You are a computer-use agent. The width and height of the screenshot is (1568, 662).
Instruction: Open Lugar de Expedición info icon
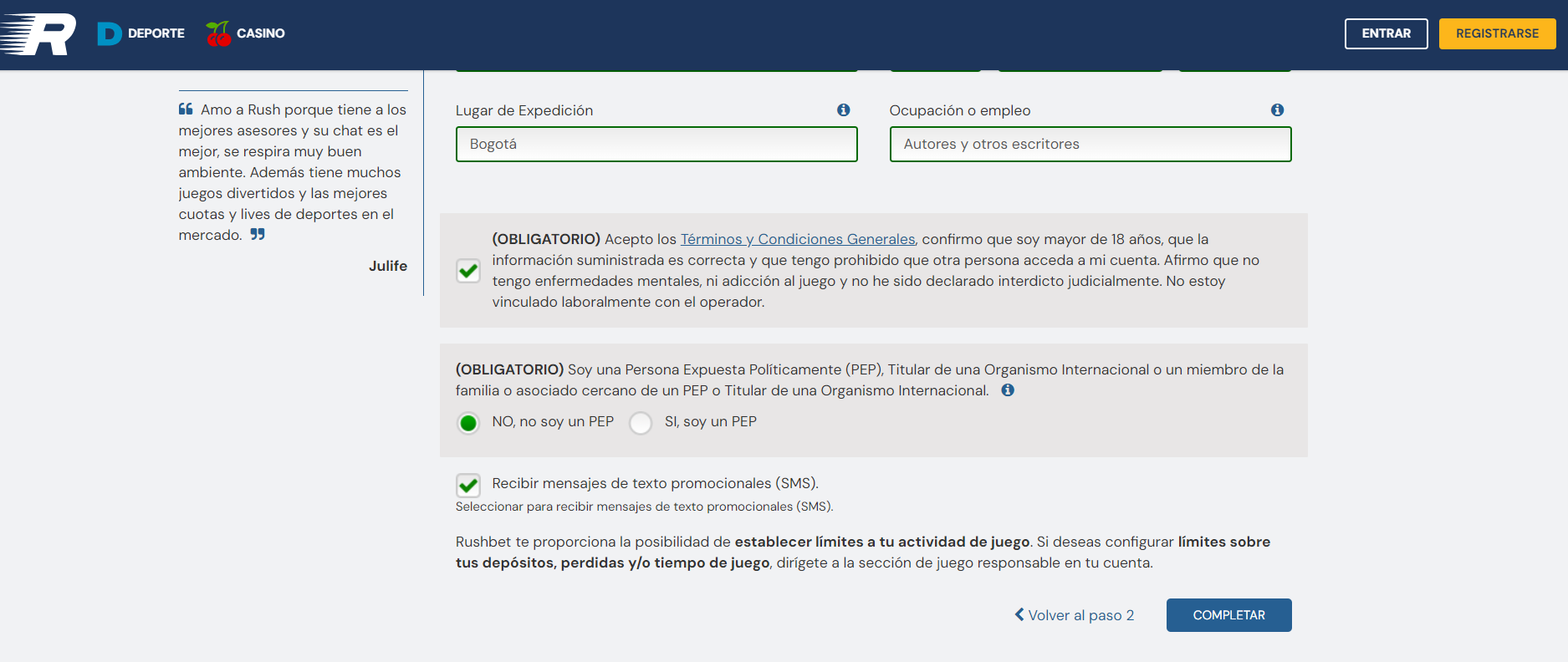(843, 109)
